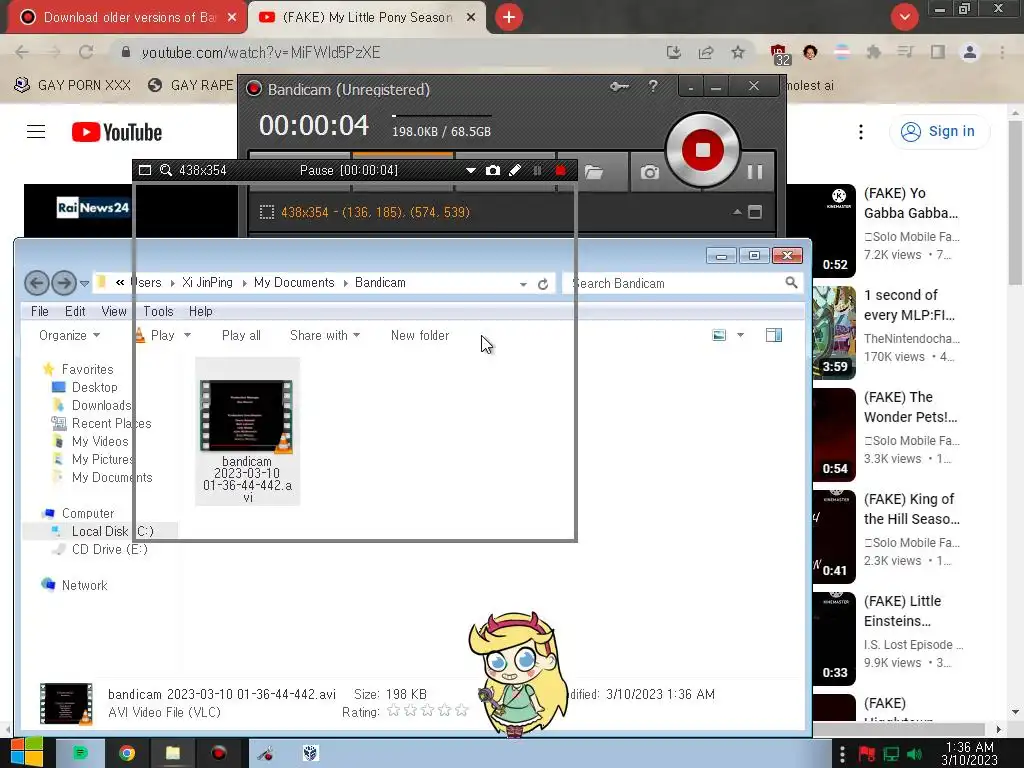Image resolution: width=1024 pixels, height=768 pixels.
Task: Open the views options dropdown arrow
Action: 741,335
